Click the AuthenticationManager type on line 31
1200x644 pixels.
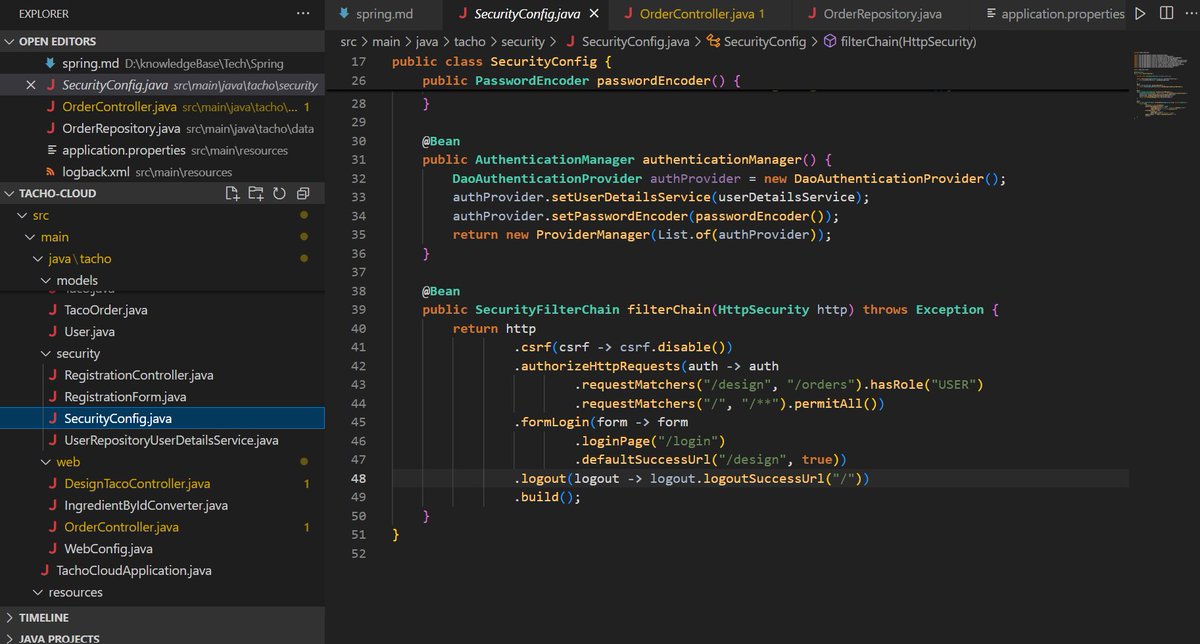click(555, 160)
